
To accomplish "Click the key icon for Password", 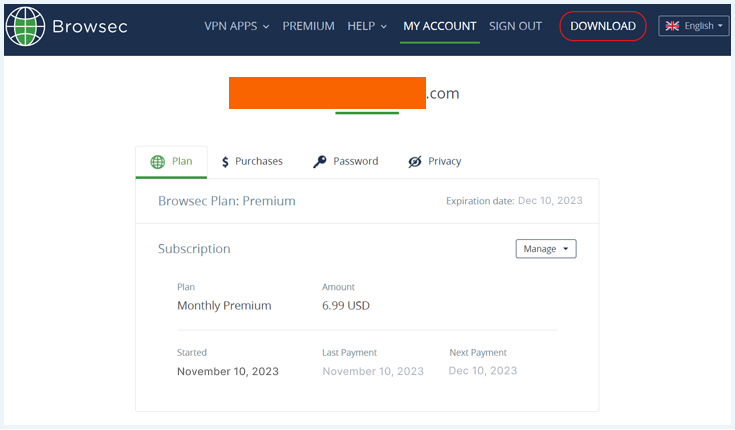I will click(x=320, y=162).
